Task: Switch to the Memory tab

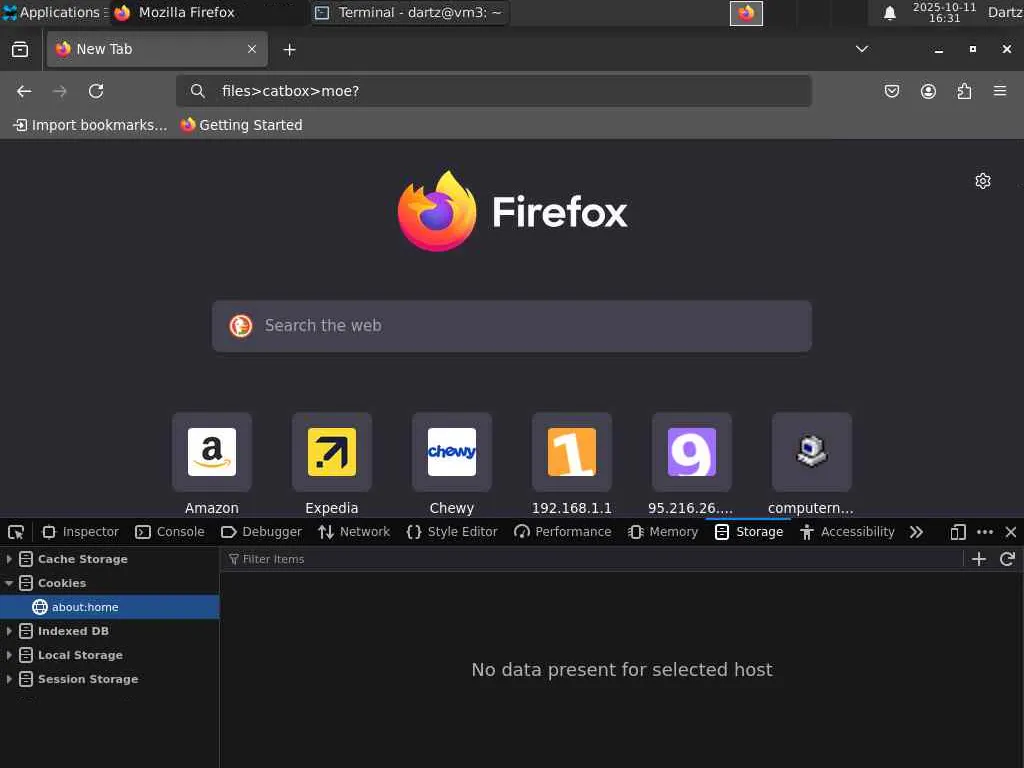Action: tap(663, 532)
